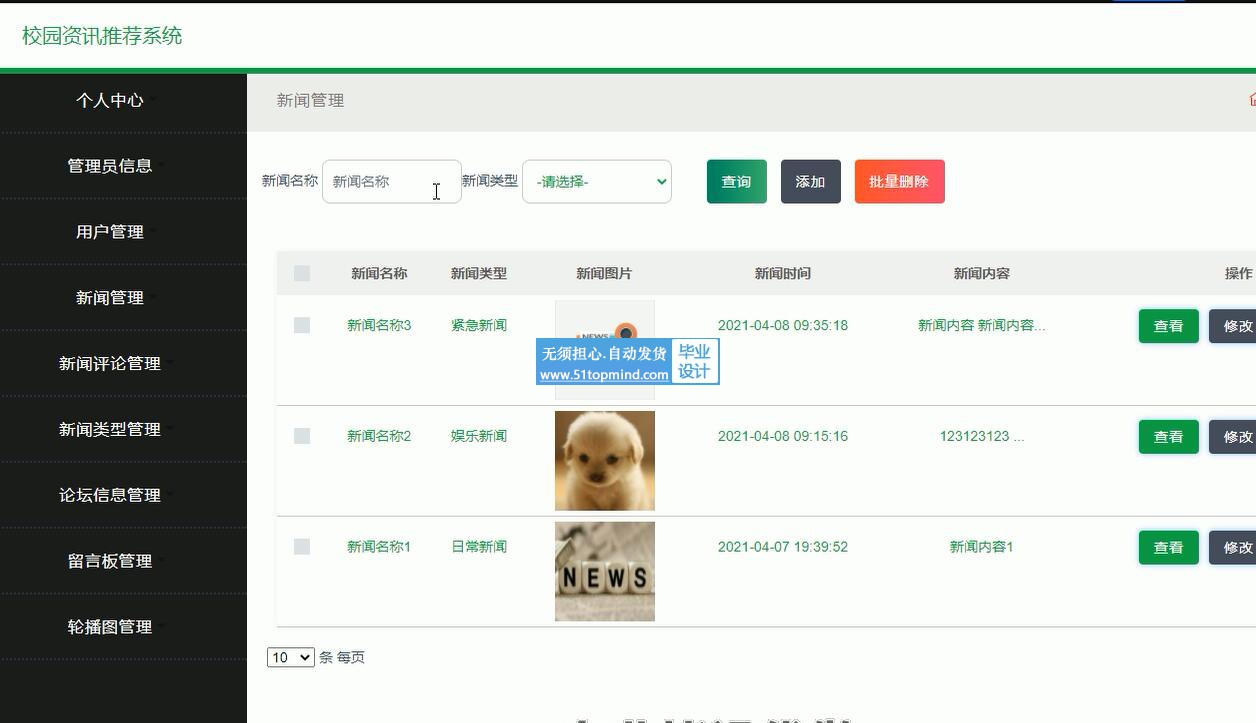This screenshot has height=723, width=1256.
Task: Open the rows-per-page dropdown showing 10
Action: click(290, 657)
